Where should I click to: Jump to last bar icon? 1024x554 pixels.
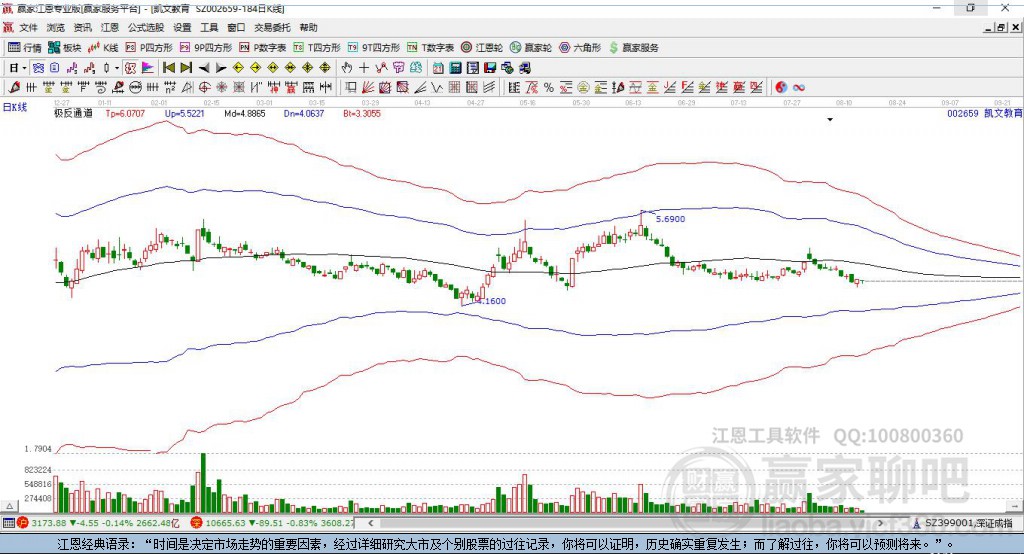[x=186, y=68]
